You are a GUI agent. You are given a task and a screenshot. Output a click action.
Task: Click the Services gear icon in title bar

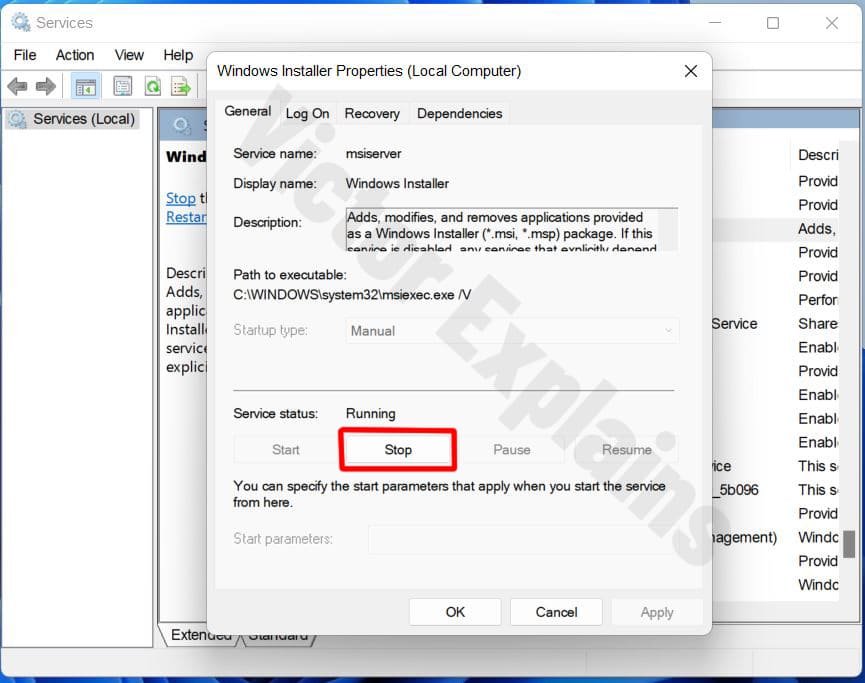[21, 23]
